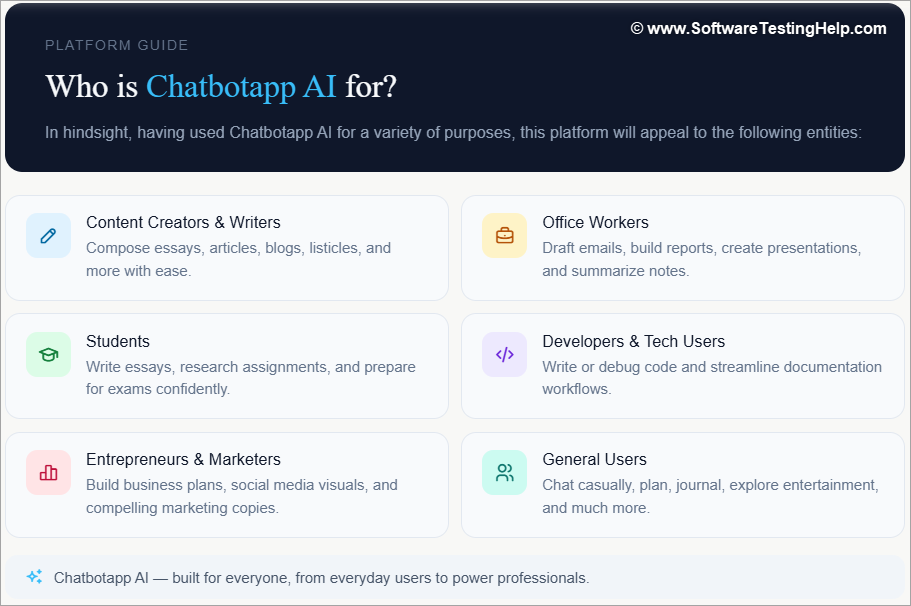This screenshot has height=606, width=911.
Task: Select the 'General Users' heading
Action: tap(594, 460)
